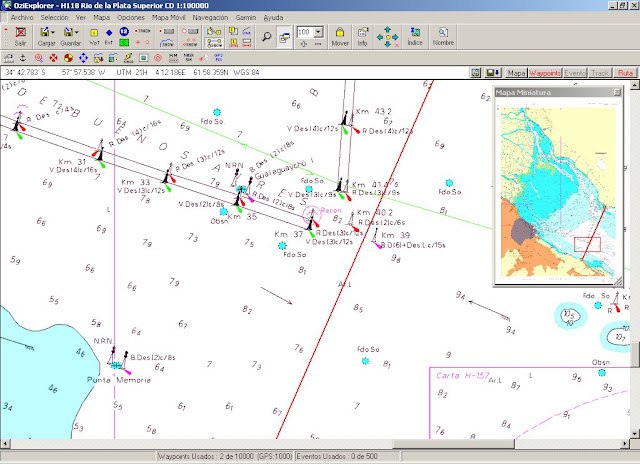Viewport: 640px width, 464px height.
Task: Toggle the waypoint Show button
Action: tap(214, 43)
